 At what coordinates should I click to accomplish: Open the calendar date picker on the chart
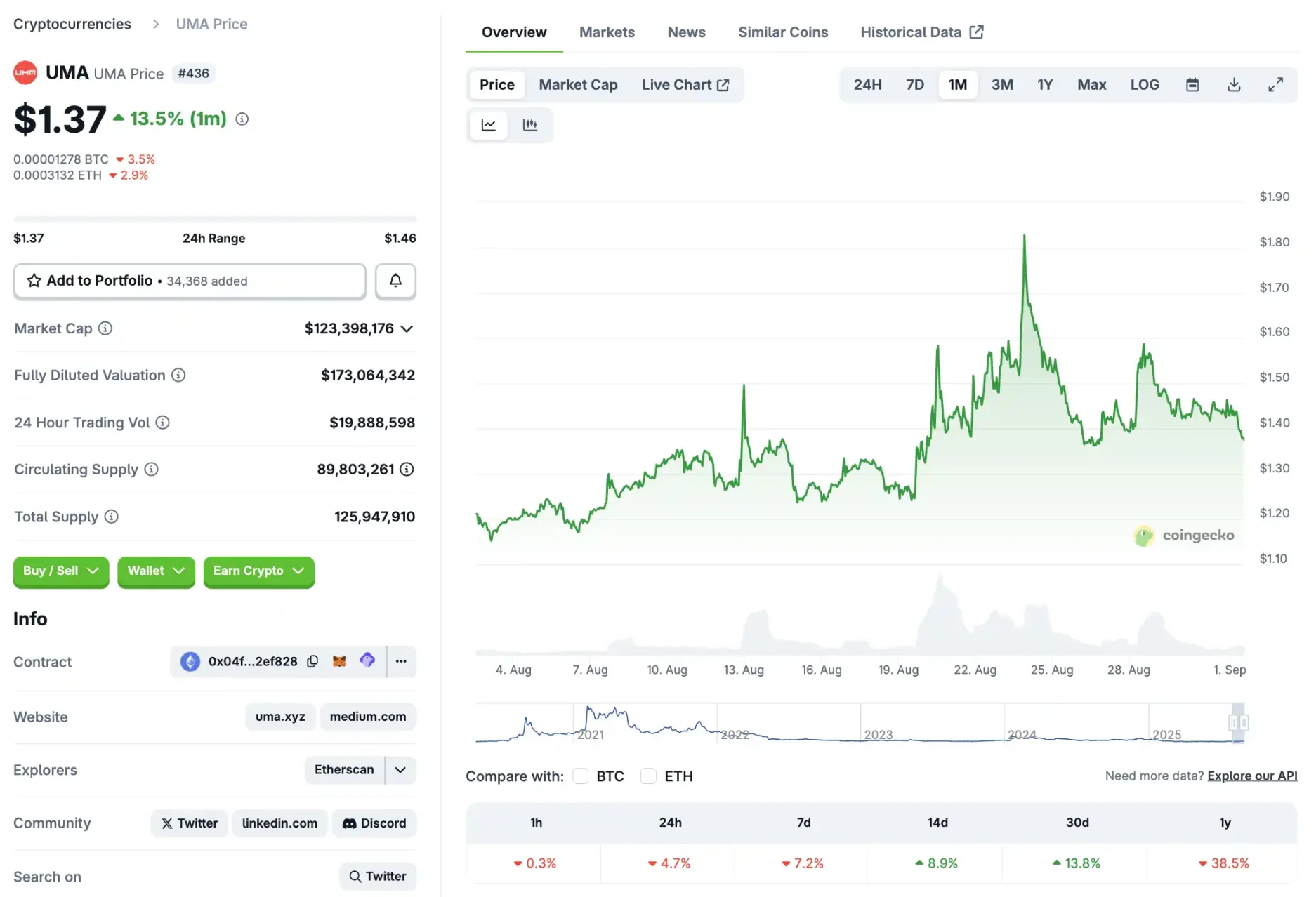click(1192, 84)
